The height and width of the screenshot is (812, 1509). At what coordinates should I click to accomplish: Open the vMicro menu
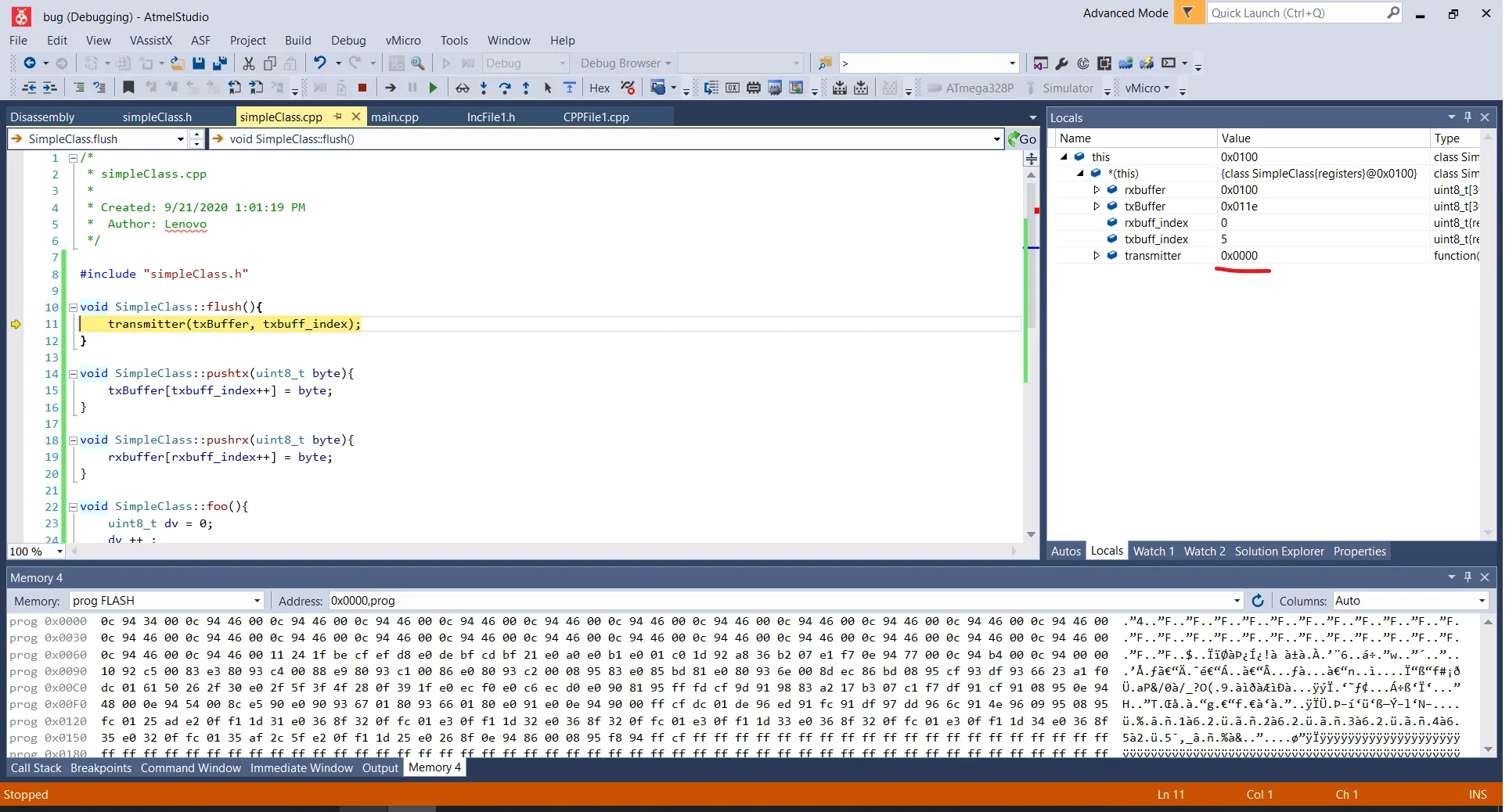[403, 40]
